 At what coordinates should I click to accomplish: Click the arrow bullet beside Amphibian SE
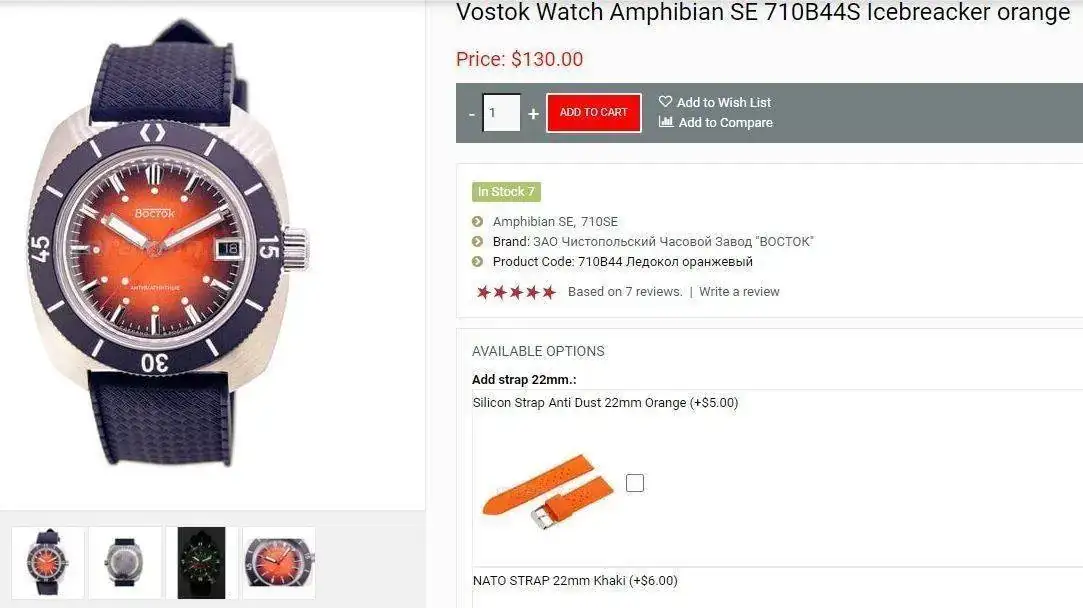click(477, 222)
